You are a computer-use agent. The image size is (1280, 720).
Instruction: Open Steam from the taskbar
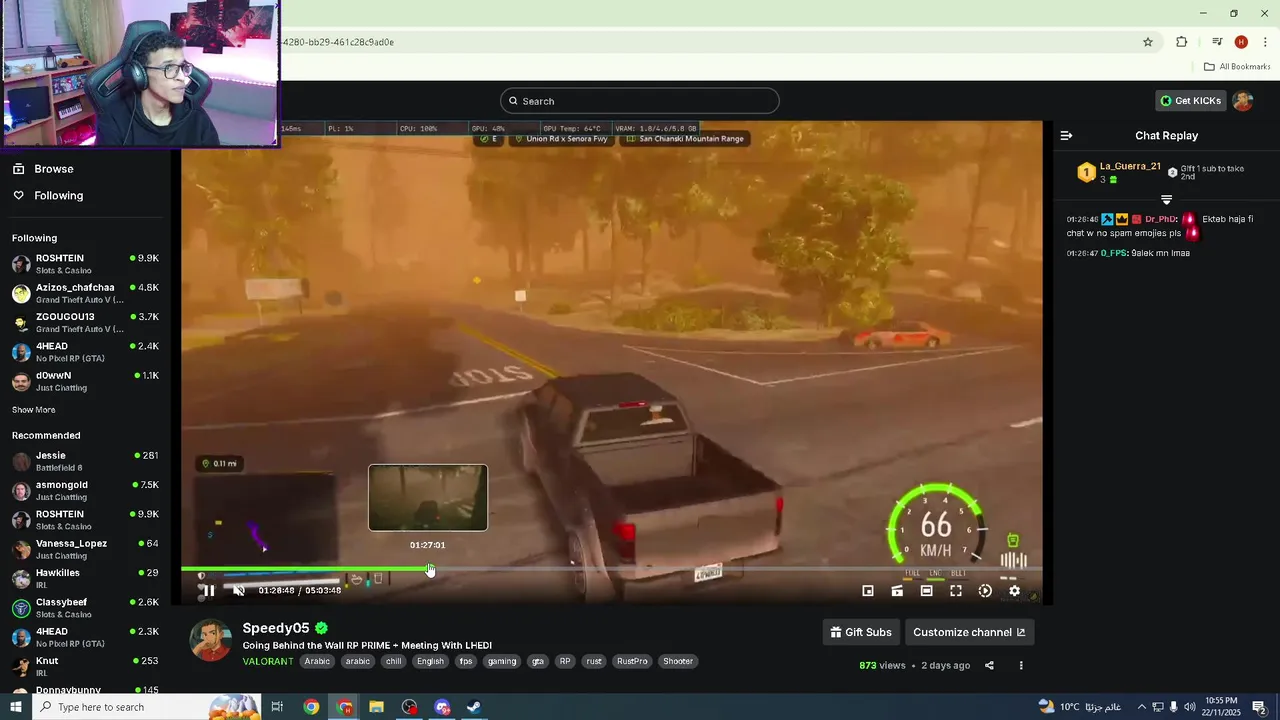click(x=474, y=707)
